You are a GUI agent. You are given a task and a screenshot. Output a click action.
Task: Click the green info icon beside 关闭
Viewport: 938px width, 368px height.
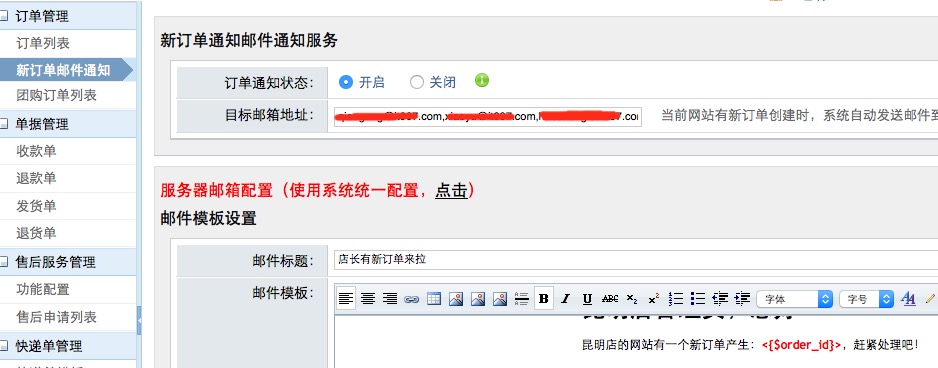tap(482, 80)
